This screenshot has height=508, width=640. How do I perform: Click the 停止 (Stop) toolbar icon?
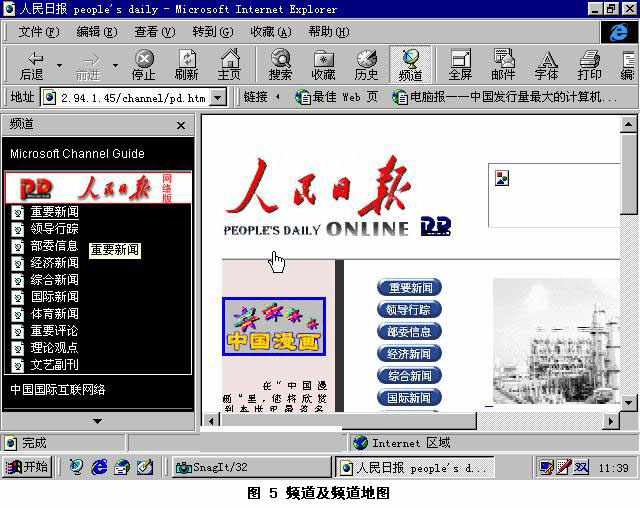coord(144,65)
